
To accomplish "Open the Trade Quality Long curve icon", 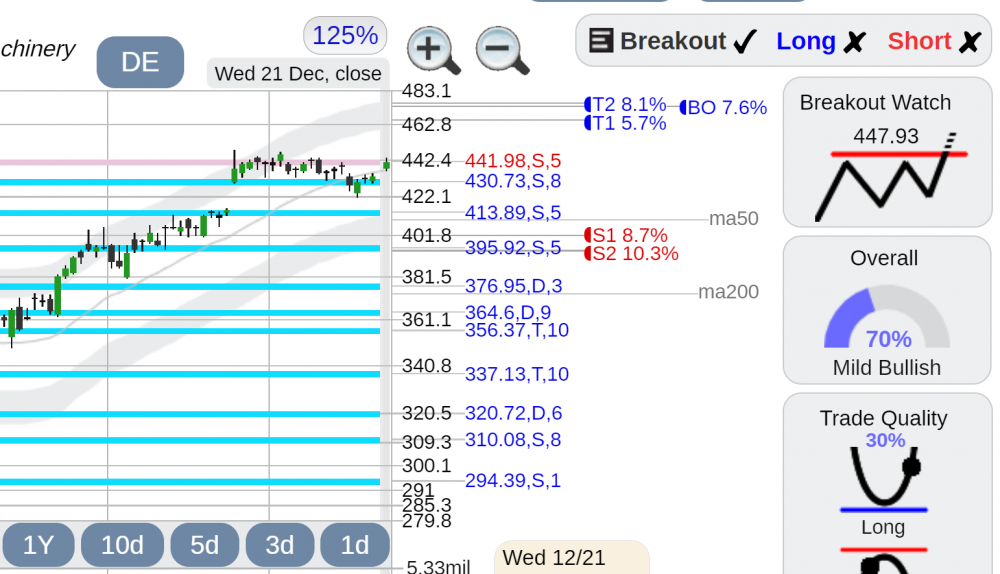I will click(x=885, y=478).
